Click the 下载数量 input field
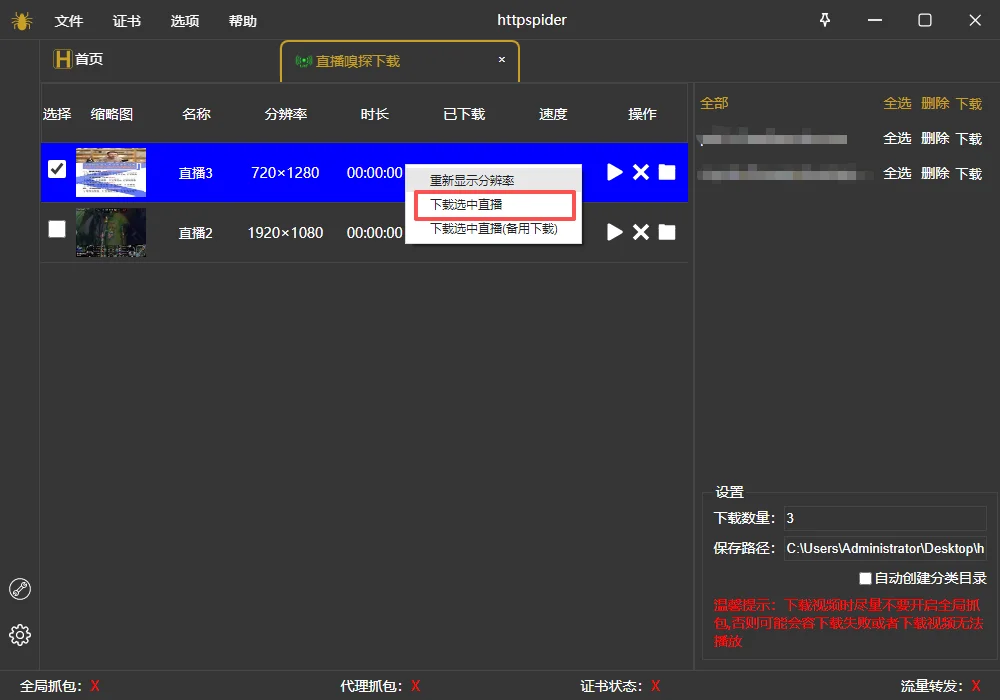Screen dimensions: 1000x700 point(885,518)
